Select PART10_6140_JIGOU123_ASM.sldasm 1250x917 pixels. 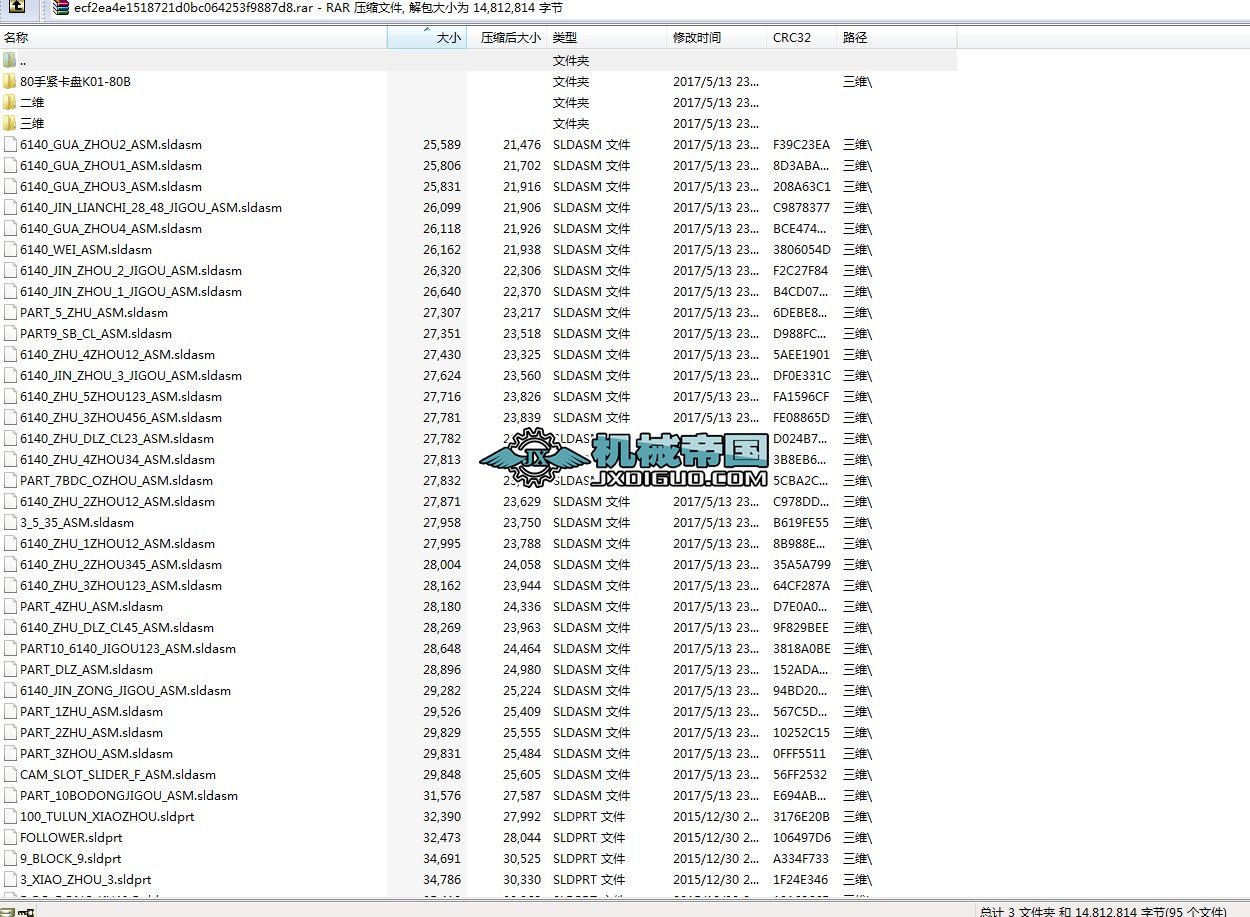(x=128, y=649)
